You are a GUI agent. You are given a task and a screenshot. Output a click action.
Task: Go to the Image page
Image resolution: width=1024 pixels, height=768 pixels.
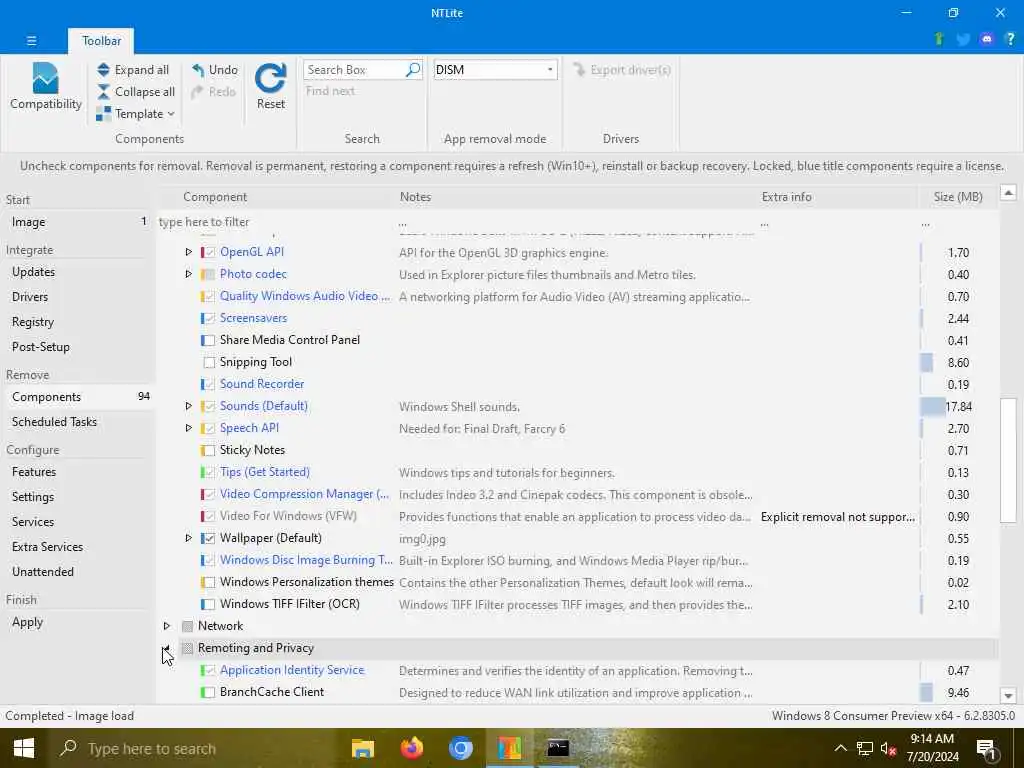(x=77, y=222)
